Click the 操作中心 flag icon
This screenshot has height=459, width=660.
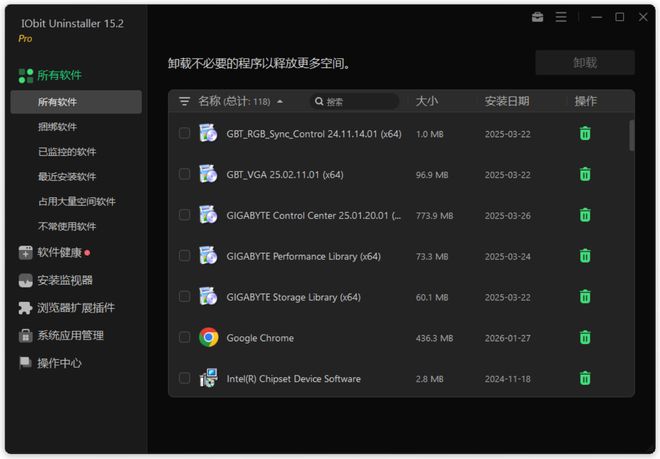pos(25,363)
